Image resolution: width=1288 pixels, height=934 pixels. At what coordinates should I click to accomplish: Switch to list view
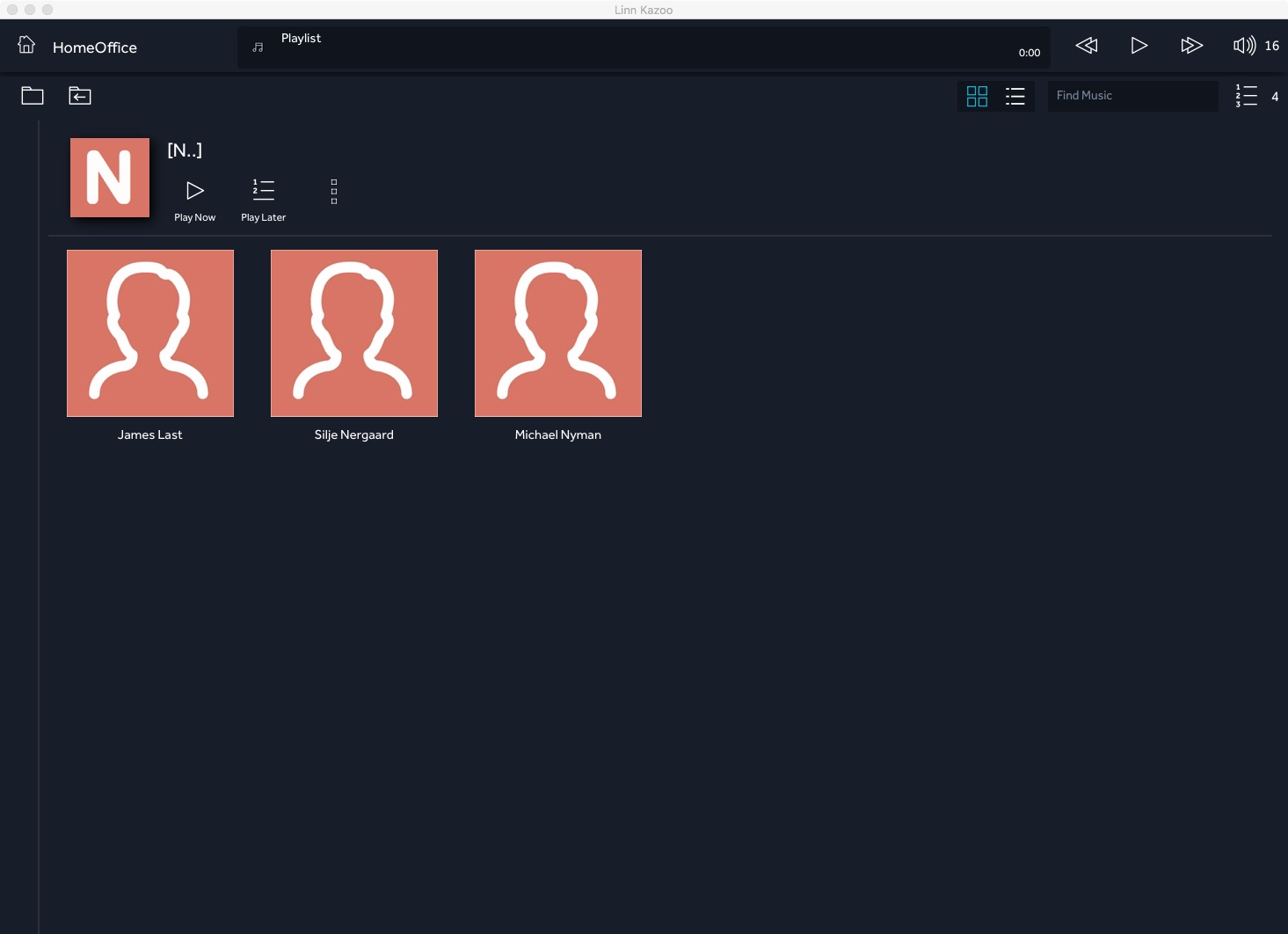point(1015,96)
